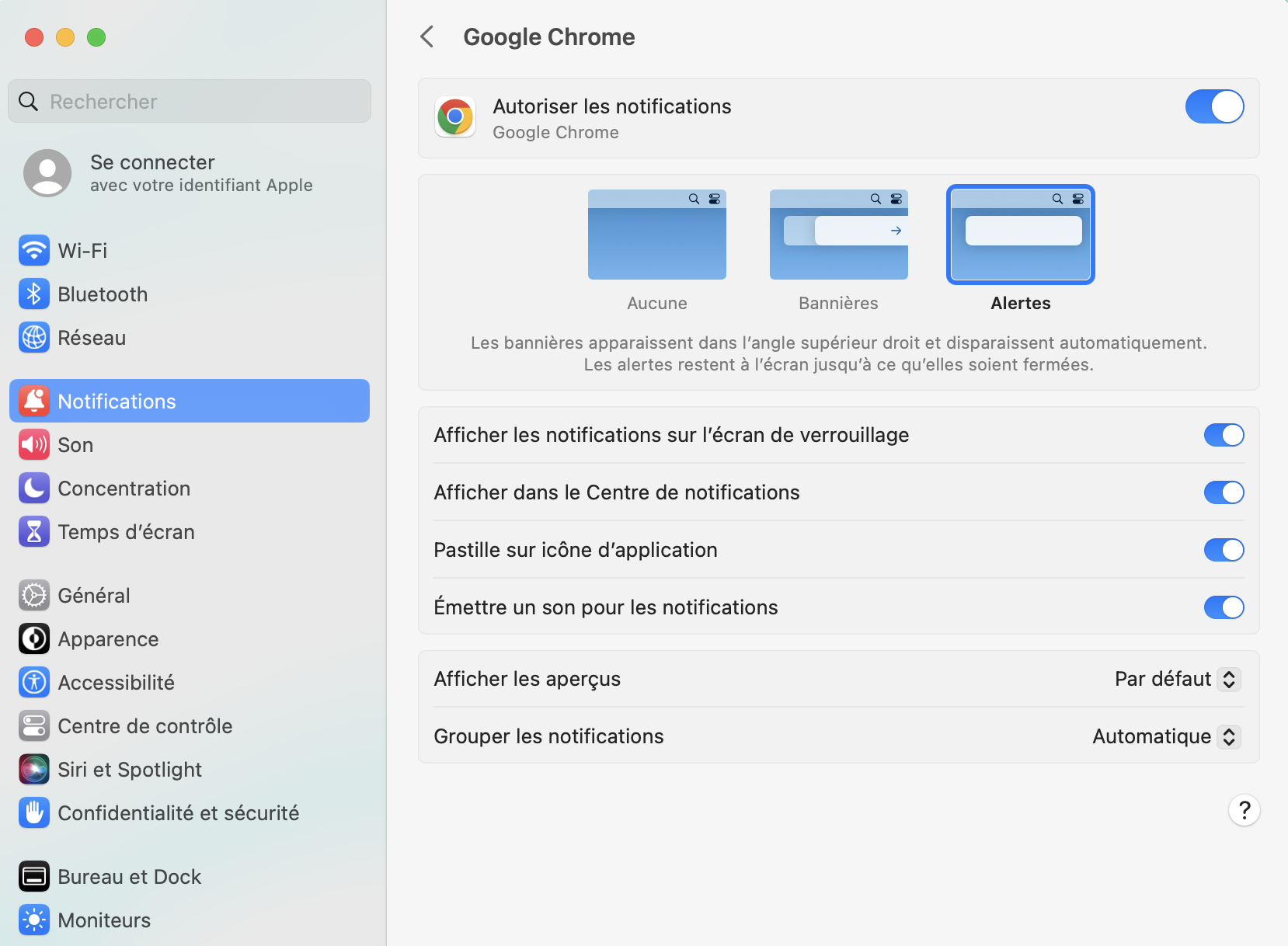Image resolution: width=1288 pixels, height=946 pixels.
Task: Turn off Afficher les notifications sur l'écran de verrouillage
Action: (1224, 435)
